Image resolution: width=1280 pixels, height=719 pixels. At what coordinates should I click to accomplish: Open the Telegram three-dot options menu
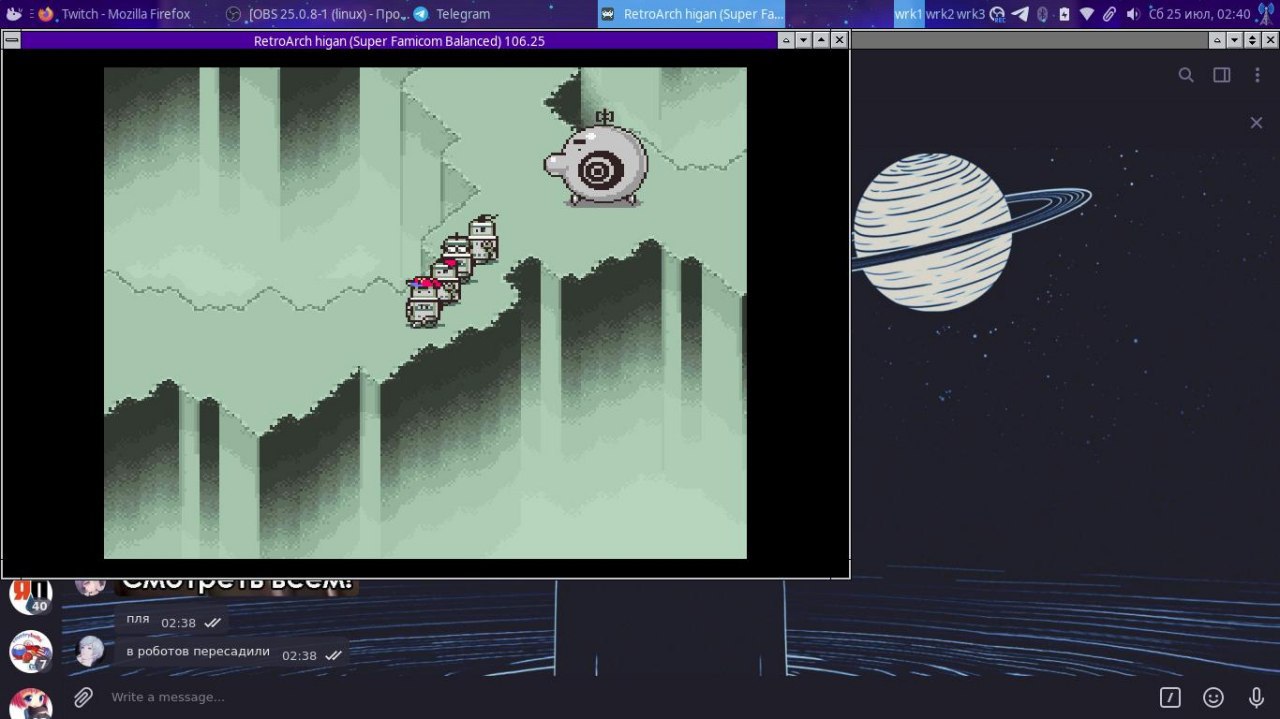click(1257, 75)
